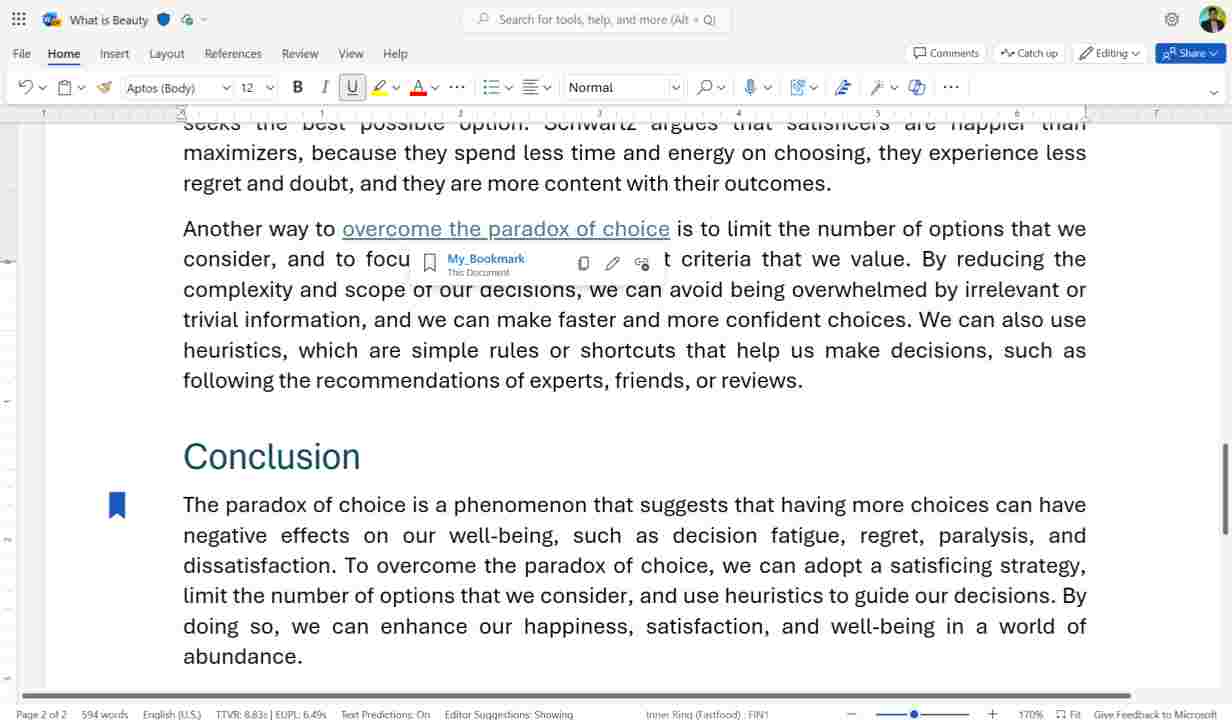1232x720 pixels.
Task: Copy link icon in bookmark popup
Action: (x=583, y=264)
